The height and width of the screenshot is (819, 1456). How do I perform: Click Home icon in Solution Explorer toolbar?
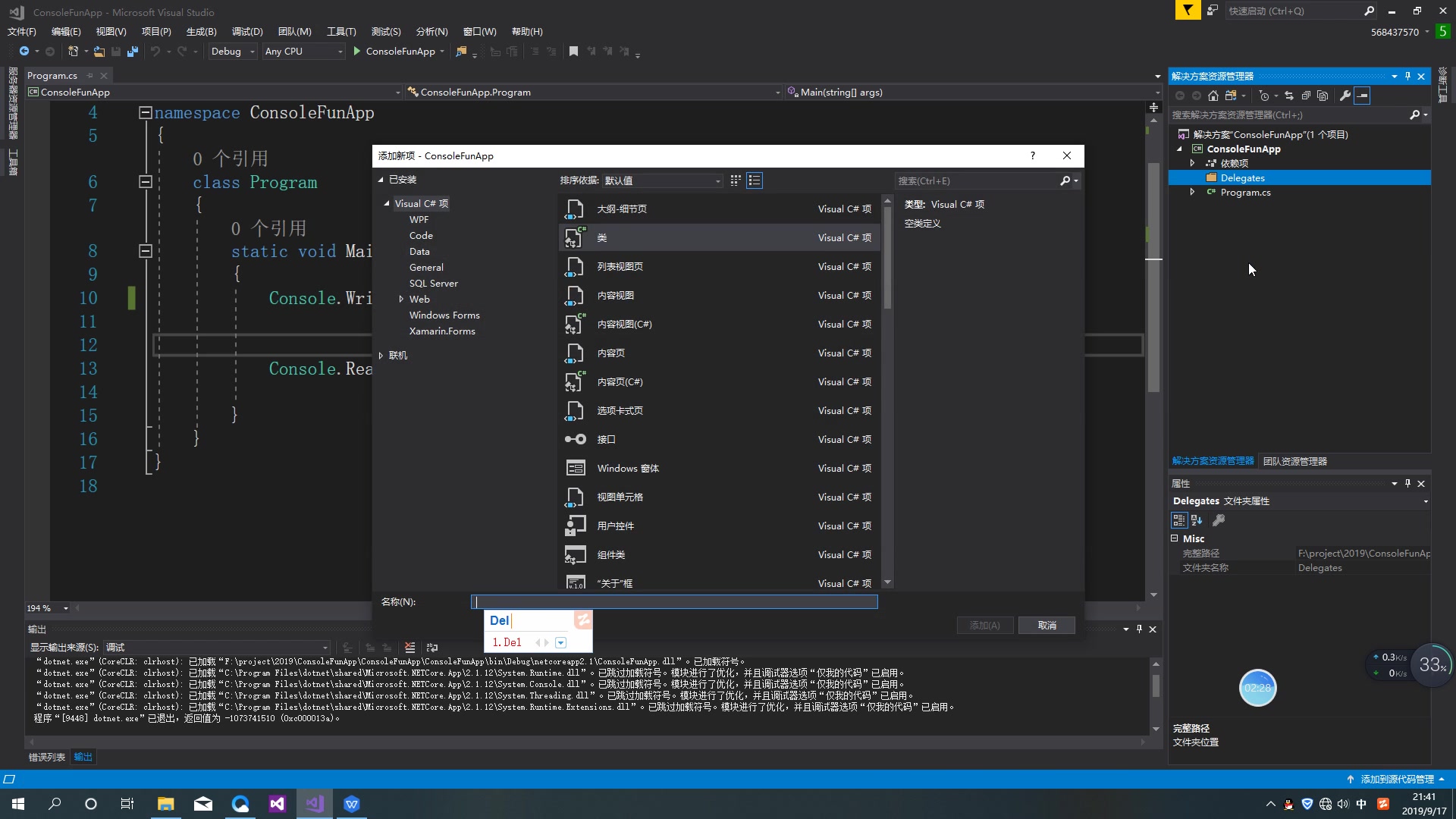point(1213,96)
